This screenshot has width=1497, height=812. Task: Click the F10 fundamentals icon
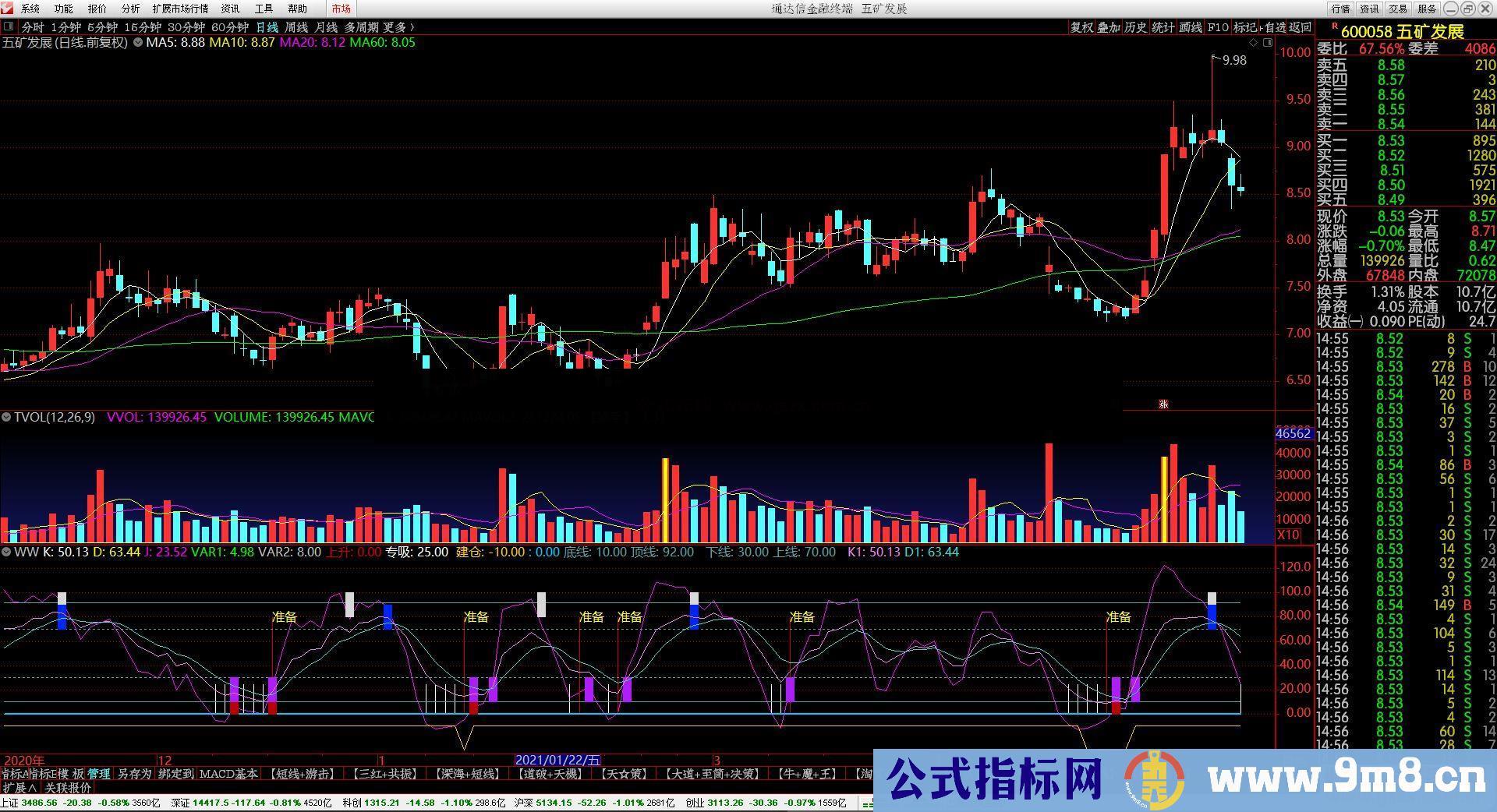coord(1216,26)
